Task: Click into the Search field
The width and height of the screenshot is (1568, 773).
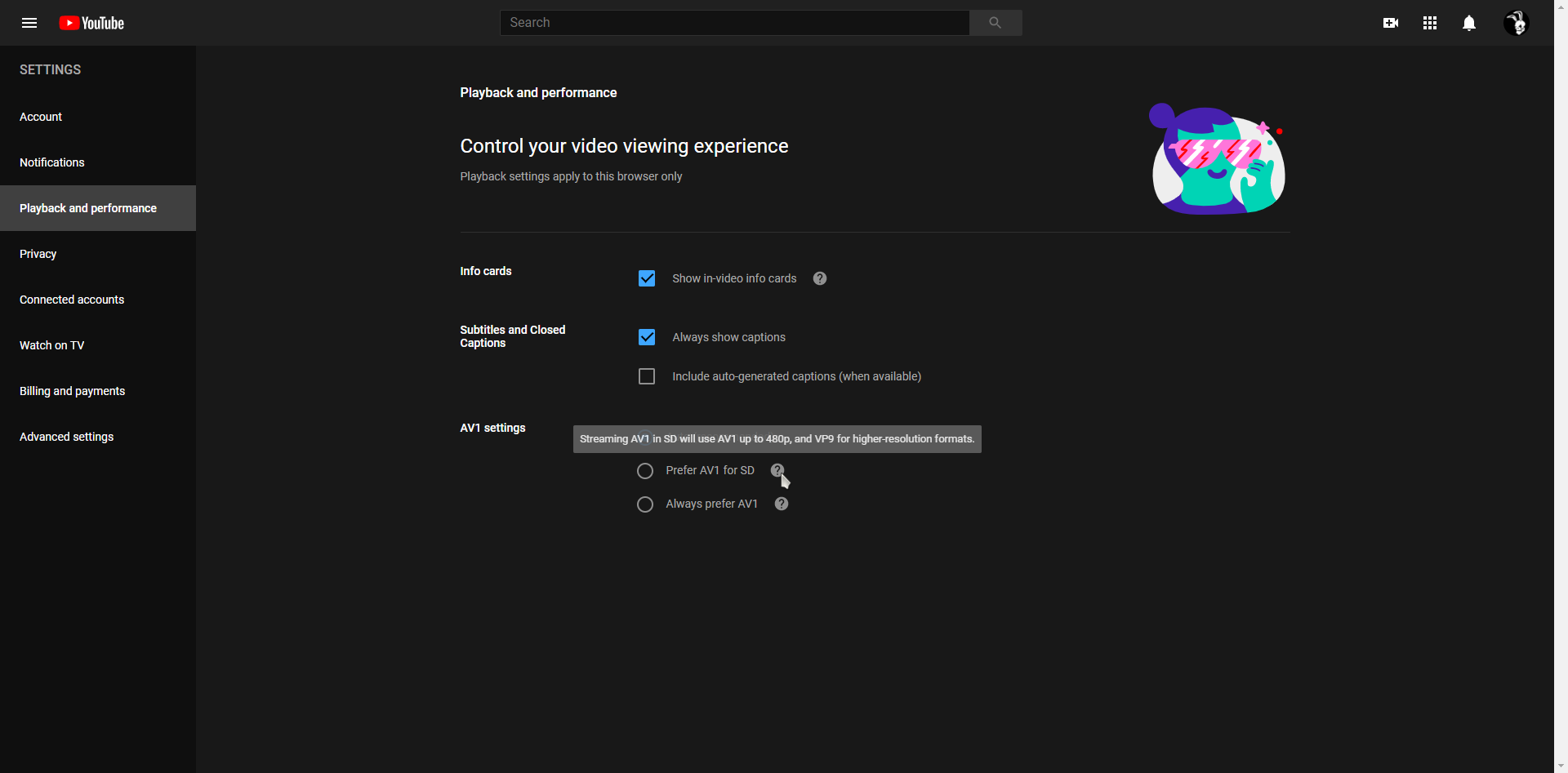Action: point(733,23)
